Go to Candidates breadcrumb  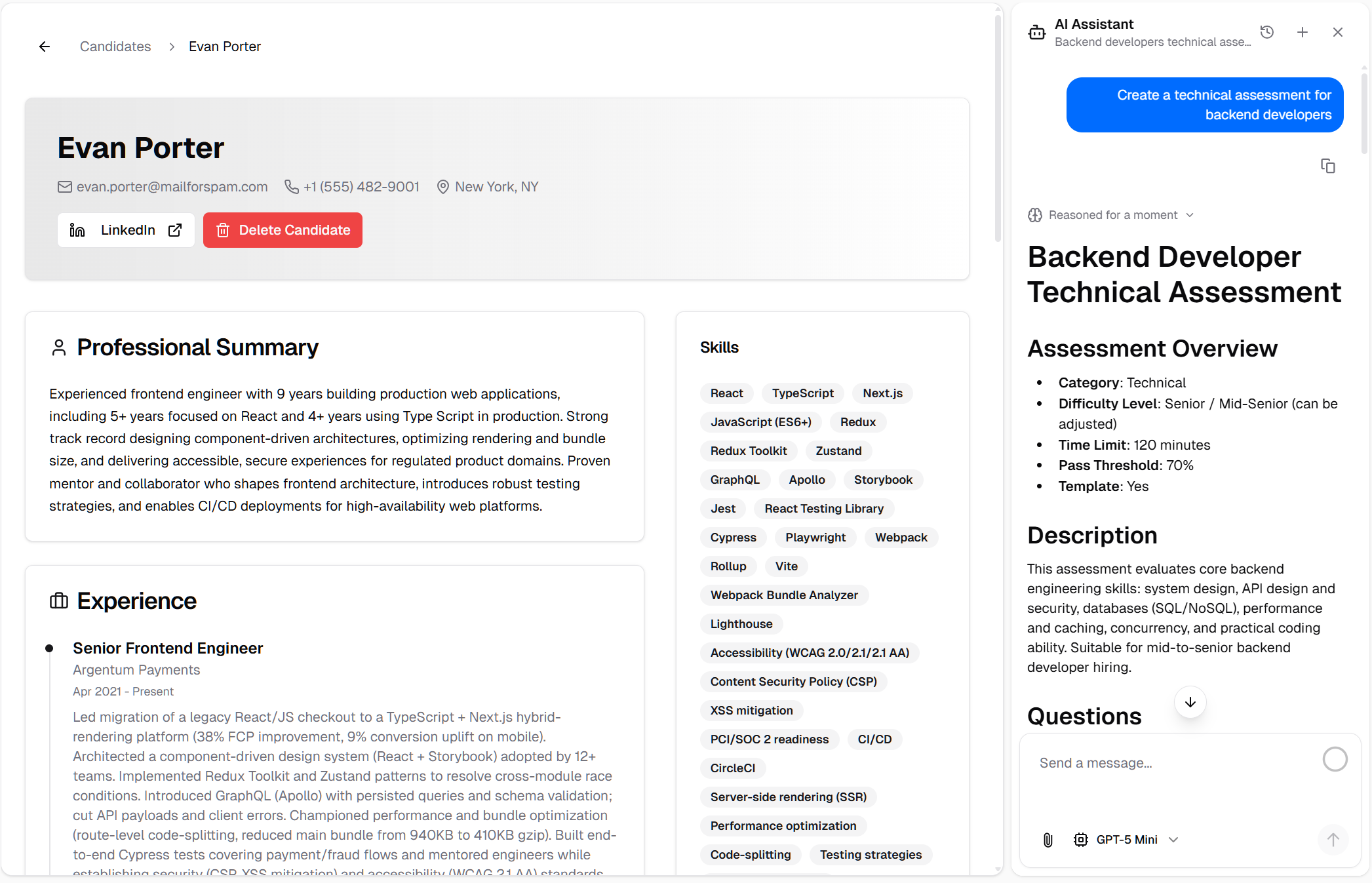[115, 47]
